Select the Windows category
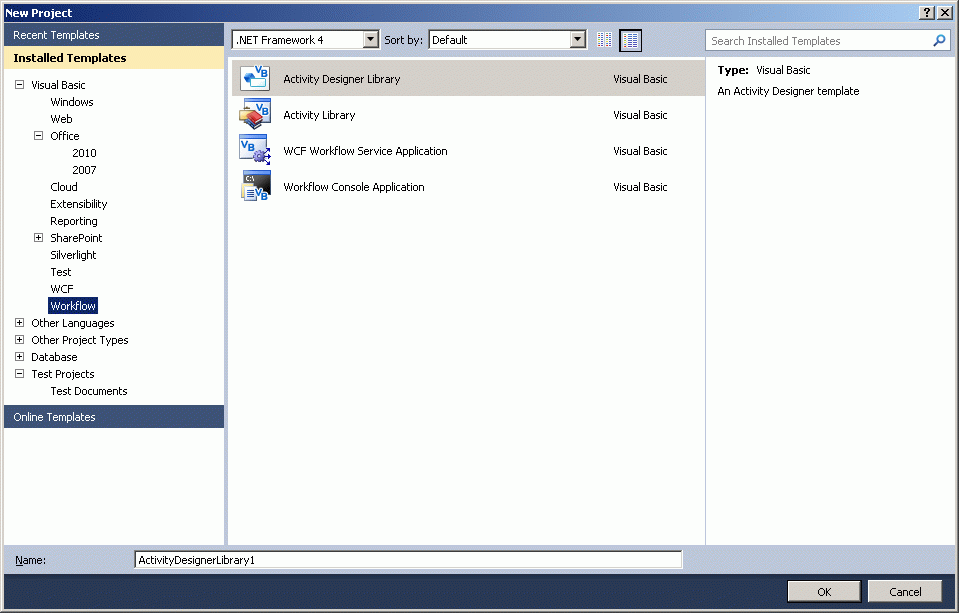The height and width of the screenshot is (613, 959). pyautogui.click(x=72, y=102)
